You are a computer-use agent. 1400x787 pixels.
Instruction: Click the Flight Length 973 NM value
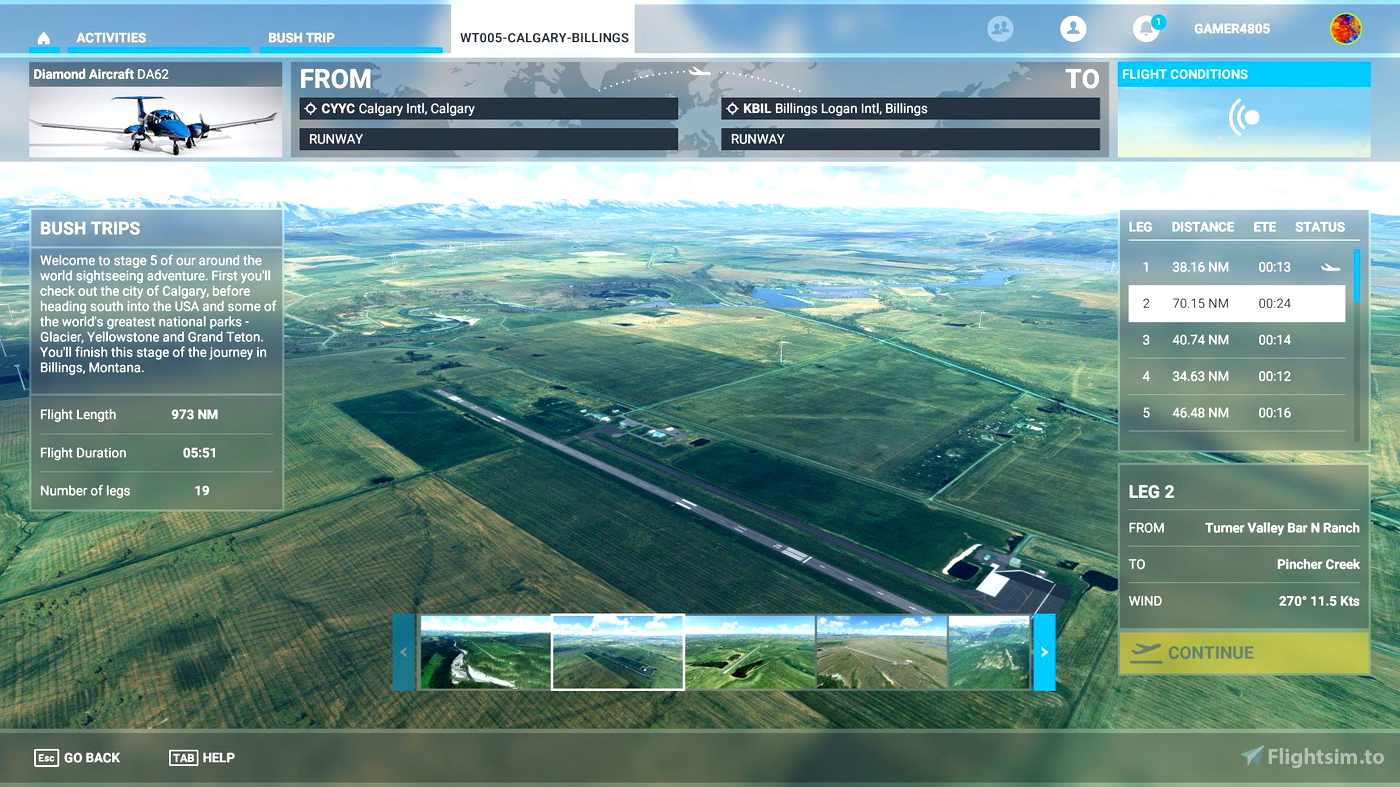(194, 415)
